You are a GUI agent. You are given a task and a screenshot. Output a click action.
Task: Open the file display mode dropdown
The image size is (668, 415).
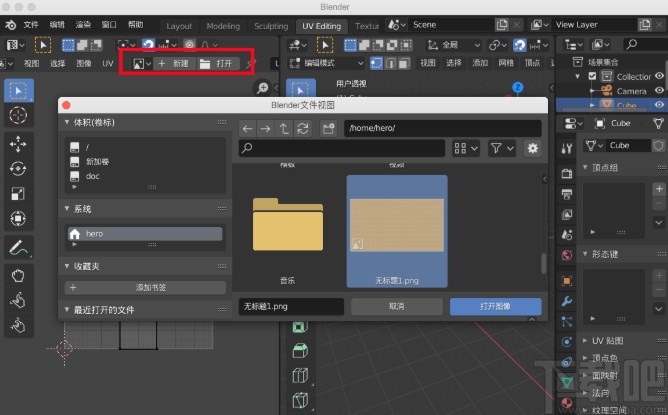464,148
